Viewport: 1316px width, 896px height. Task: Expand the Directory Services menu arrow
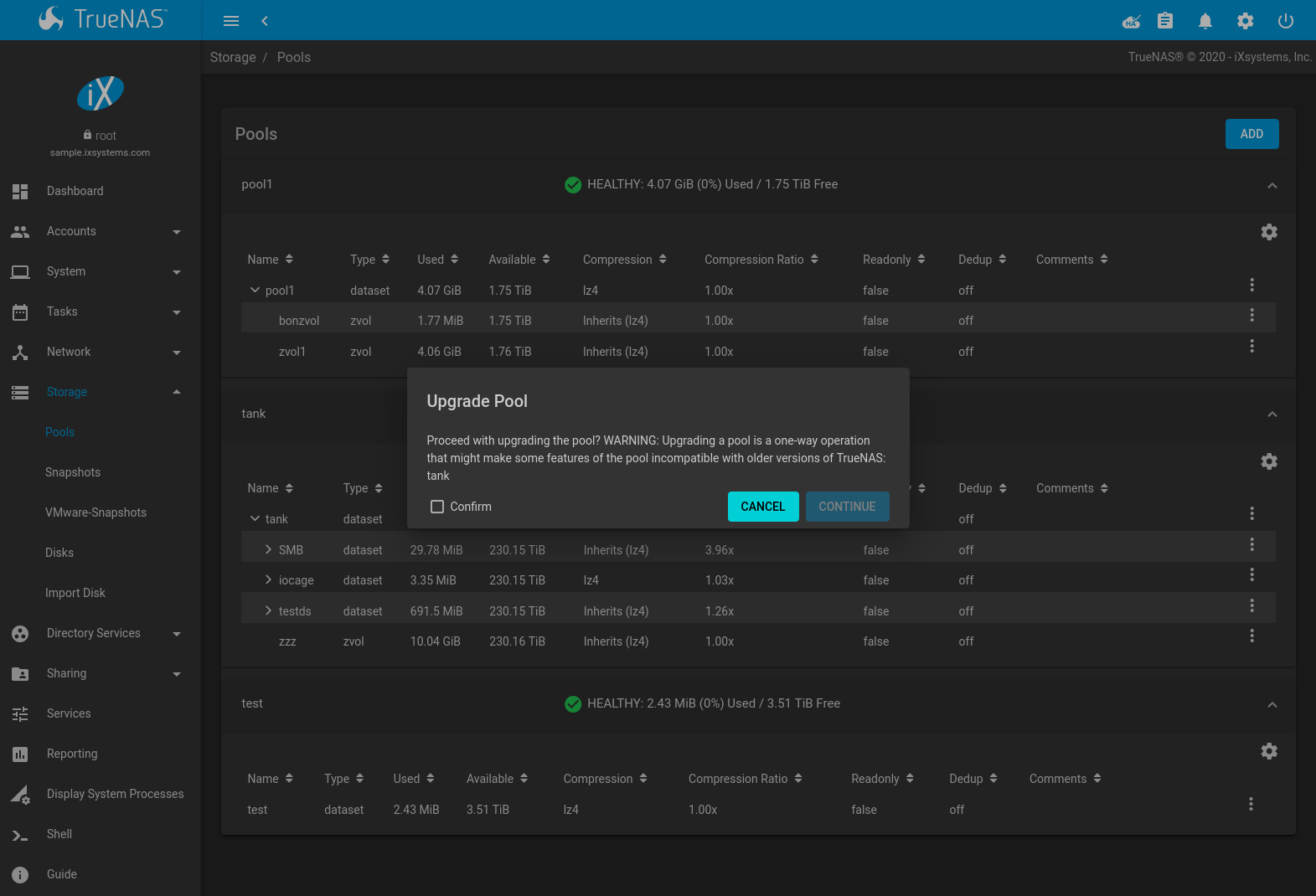(177, 634)
